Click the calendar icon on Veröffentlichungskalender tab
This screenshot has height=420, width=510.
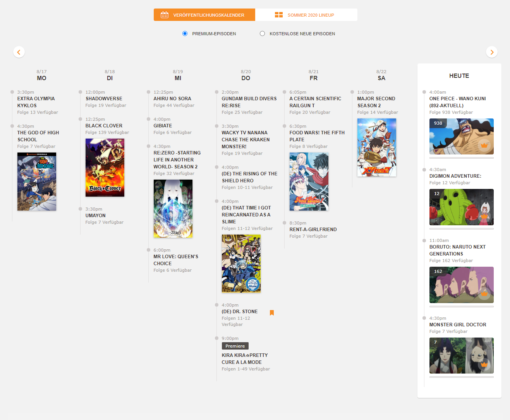164,15
